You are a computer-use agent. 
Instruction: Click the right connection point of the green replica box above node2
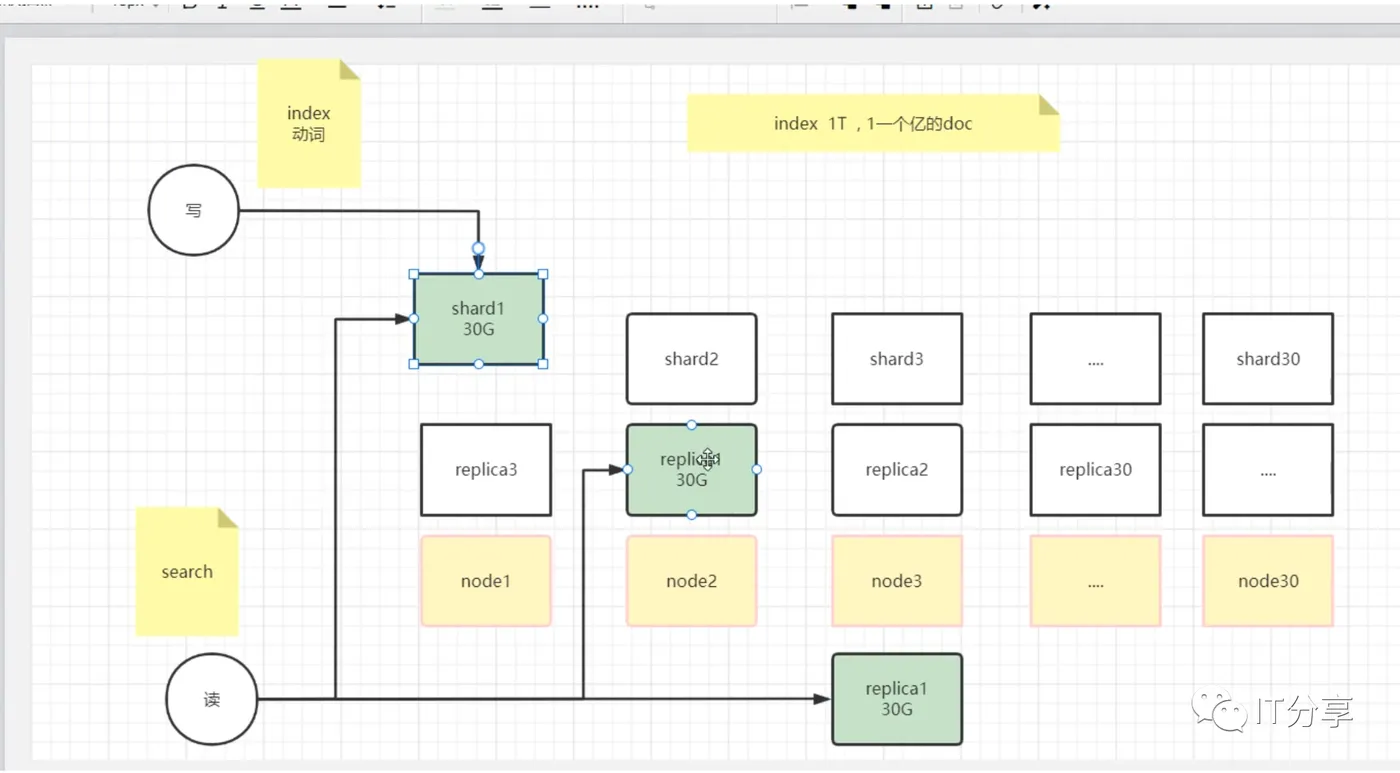coord(757,469)
